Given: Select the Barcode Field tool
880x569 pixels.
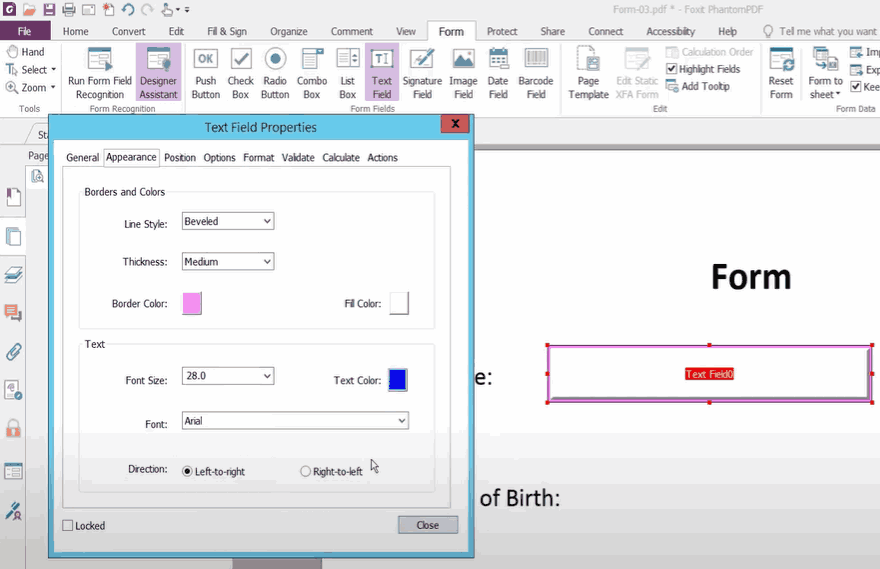Looking at the screenshot, I should [536, 73].
